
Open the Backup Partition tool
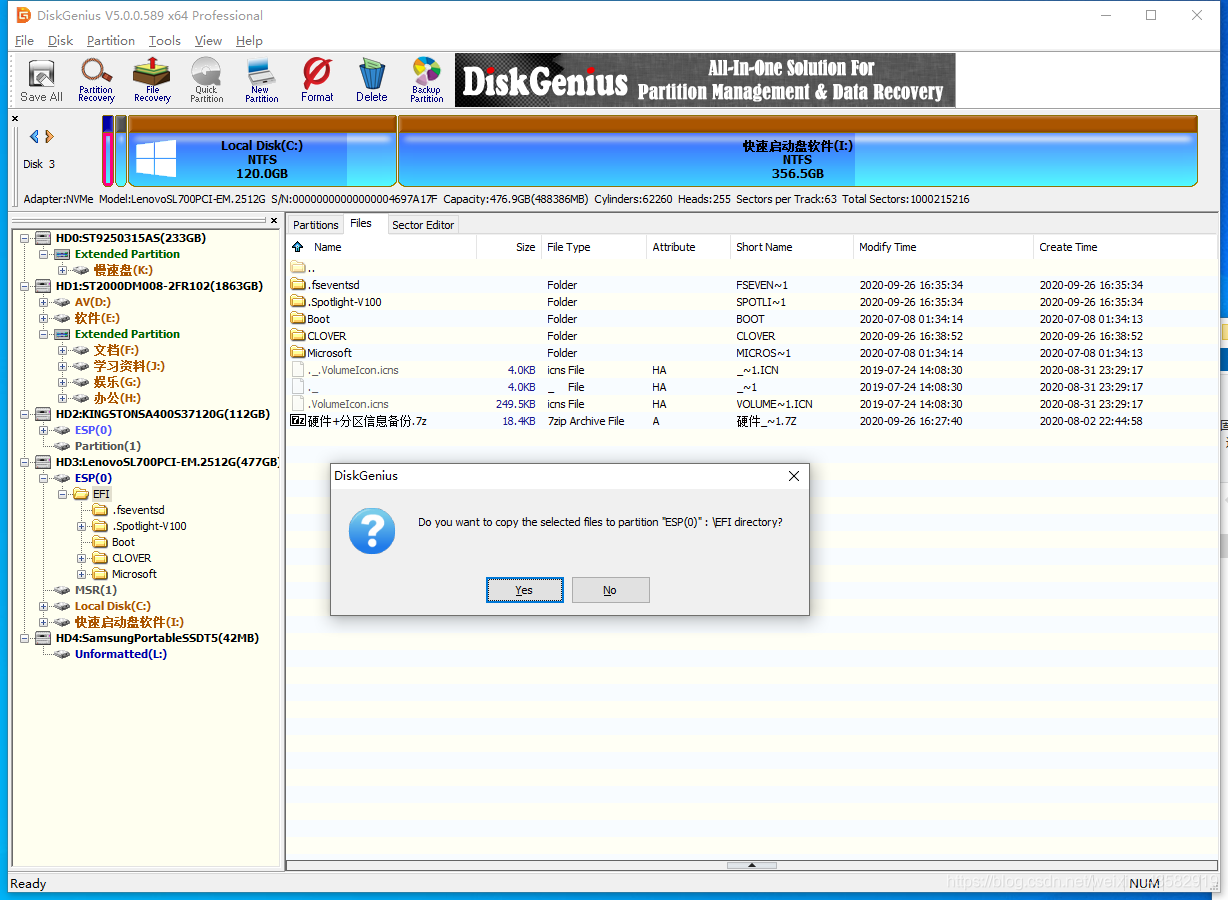(x=426, y=80)
